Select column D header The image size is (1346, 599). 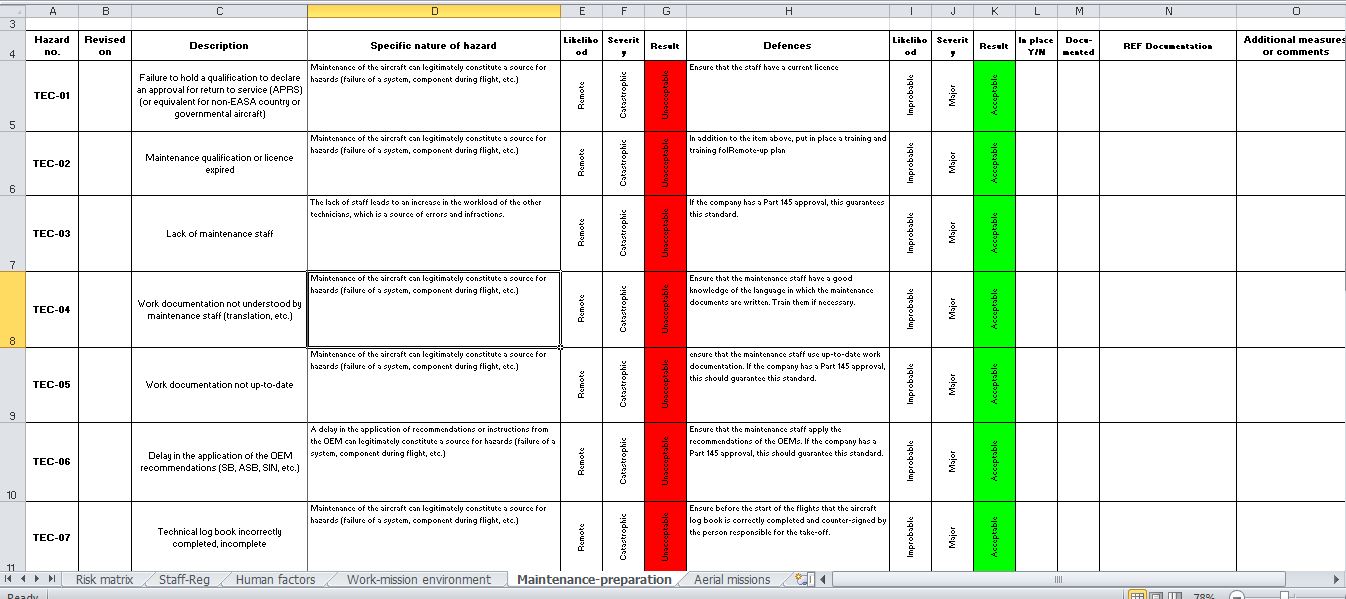(433, 10)
